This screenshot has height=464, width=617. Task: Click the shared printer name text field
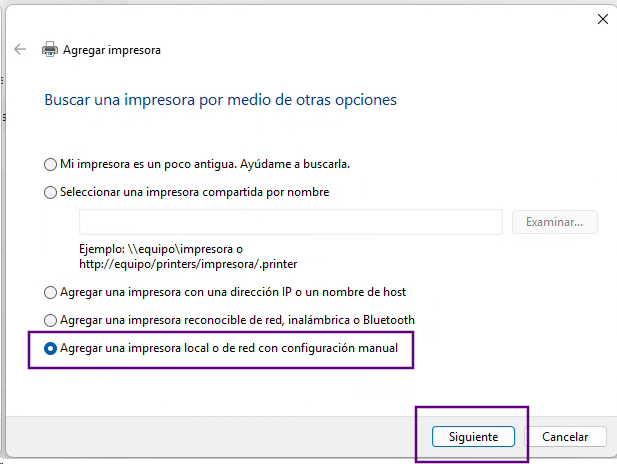point(290,222)
